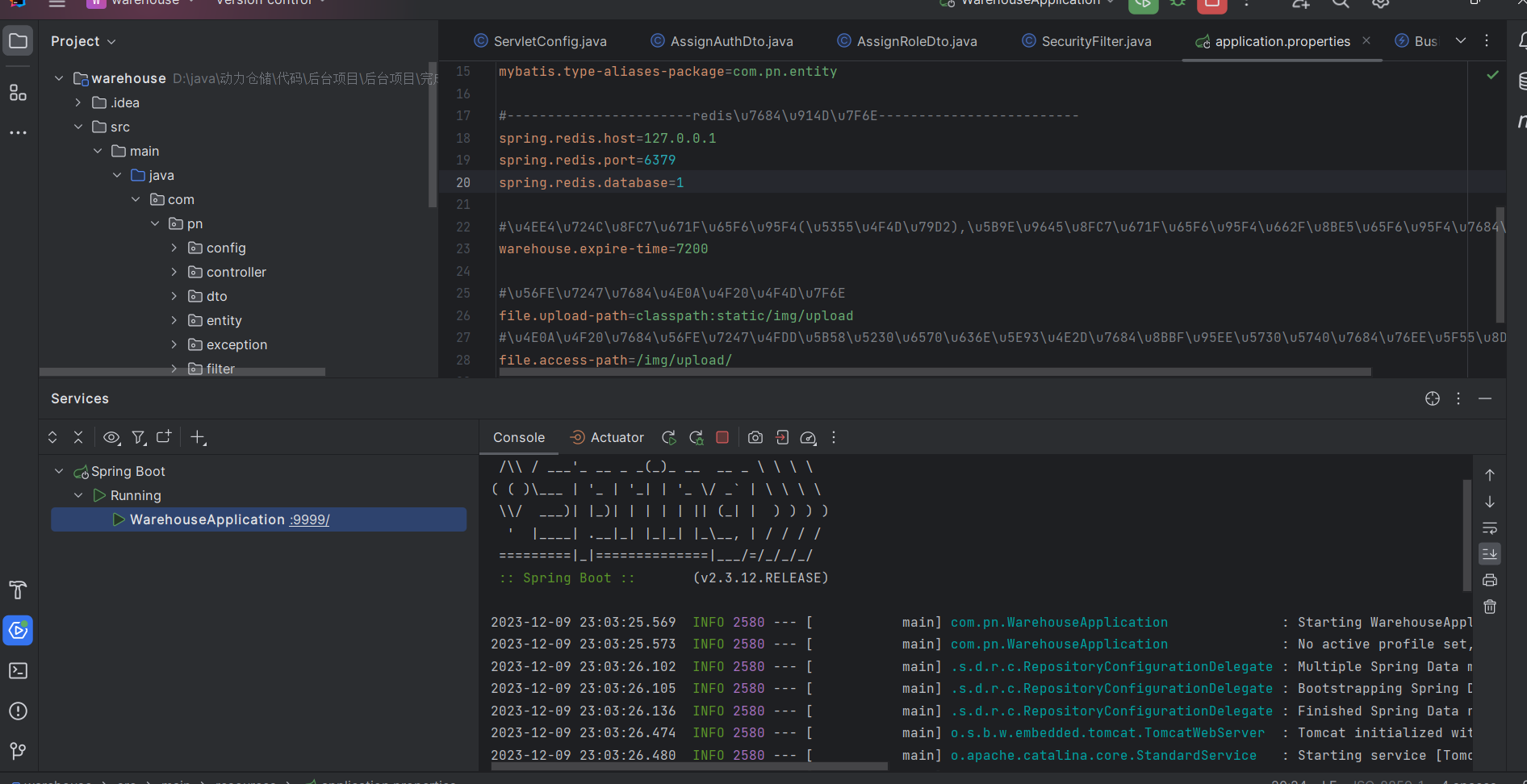Open Services panel options menu
Viewport: 1527px width, 784px height.
pyautogui.click(x=1458, y=398)
